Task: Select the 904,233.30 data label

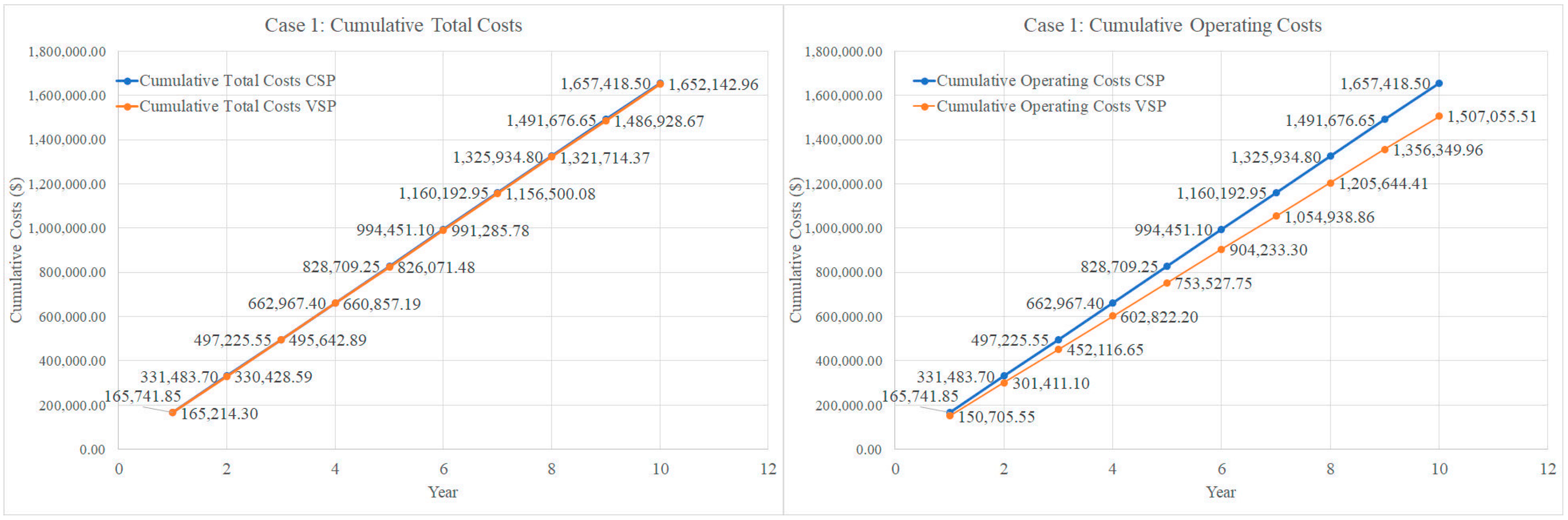Action: tap(1268, 250)
